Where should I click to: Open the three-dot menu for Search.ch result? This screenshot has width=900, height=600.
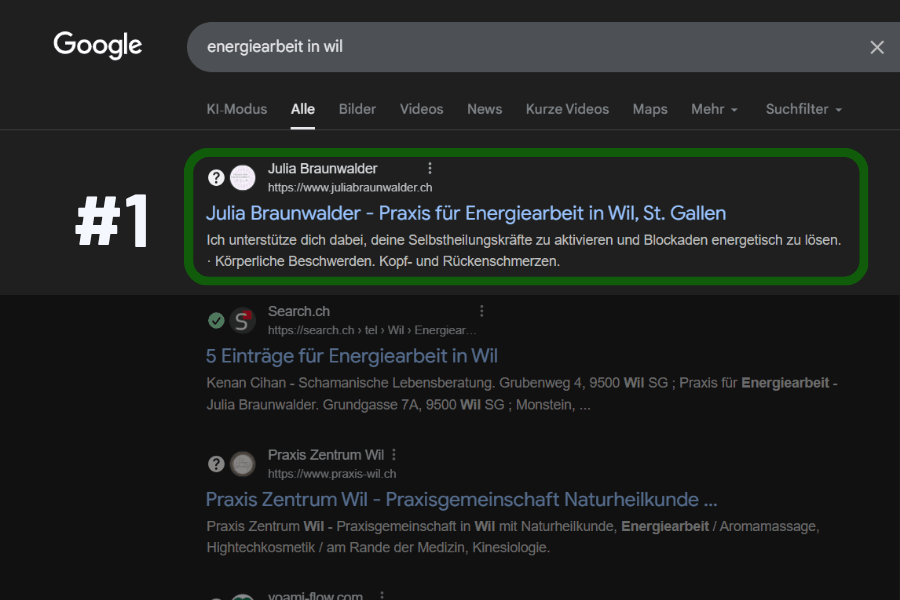[x=482, y=311]
